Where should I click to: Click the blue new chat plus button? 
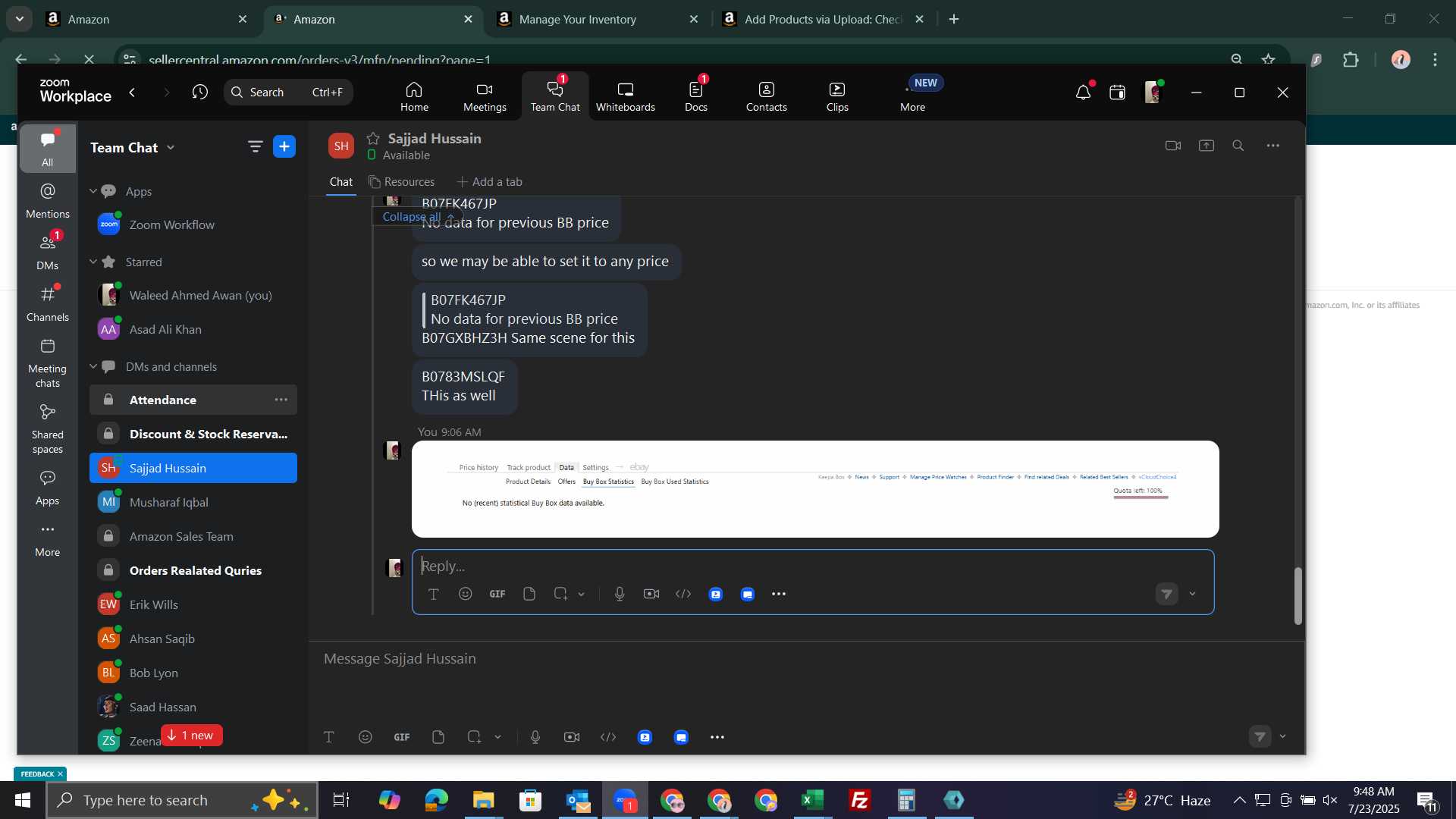pyautogui.click(x=284, y=147)
